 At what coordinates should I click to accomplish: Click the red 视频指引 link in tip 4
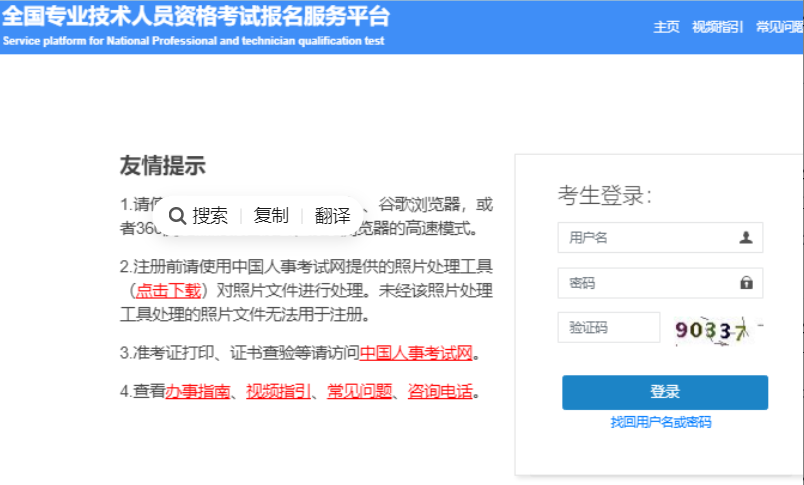point(278,391)
